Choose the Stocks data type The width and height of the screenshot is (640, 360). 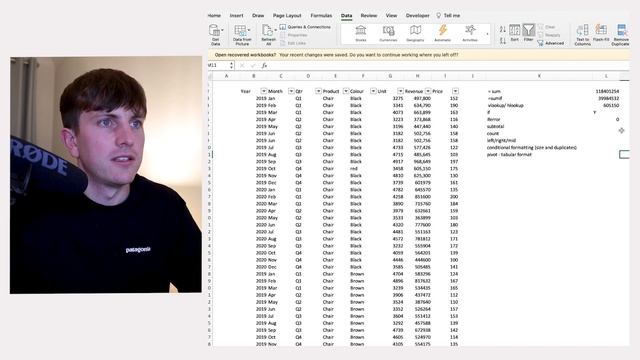coord(361,33)
